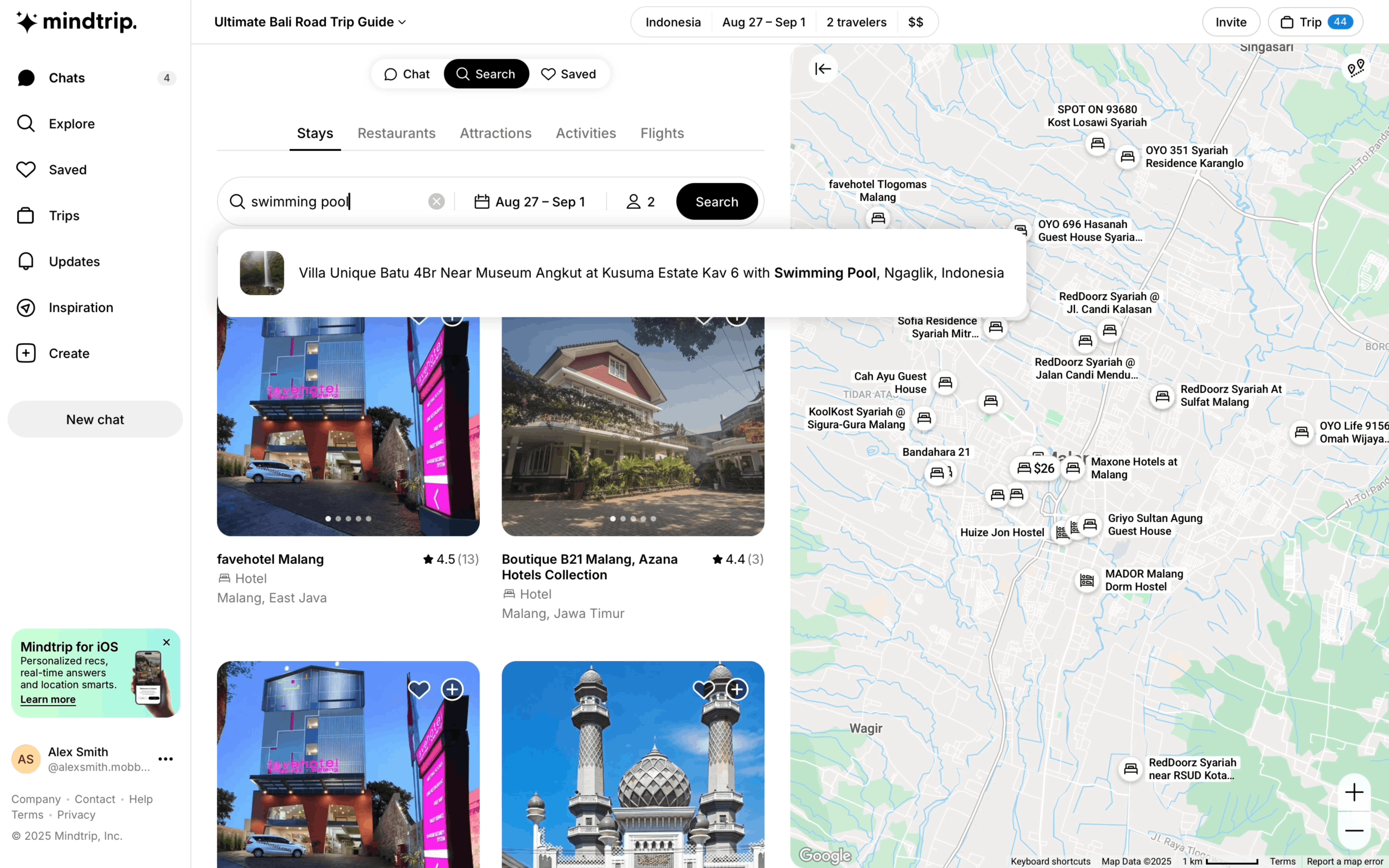1389x868 pixels.
Task: Start a New chat
Action: [x=95, y=420]
